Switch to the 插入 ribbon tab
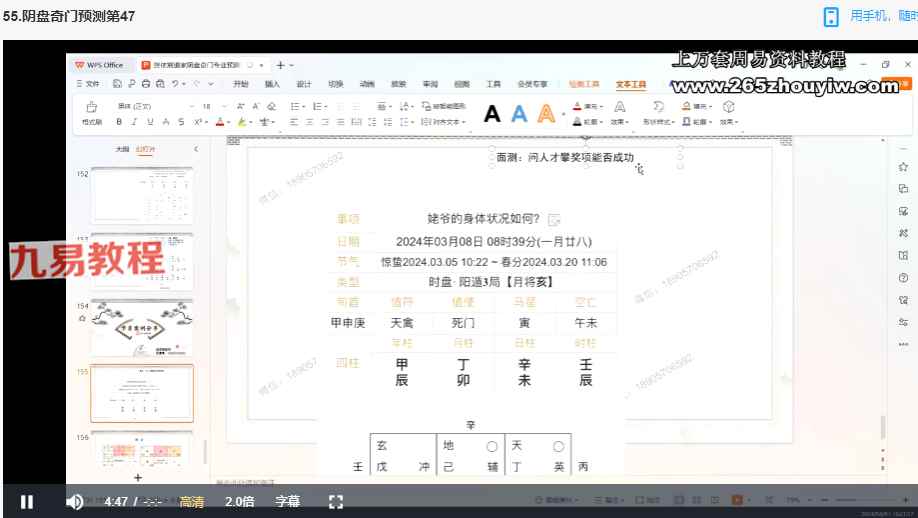Viewport: 918px width, 518px height. tap(272, 84)
